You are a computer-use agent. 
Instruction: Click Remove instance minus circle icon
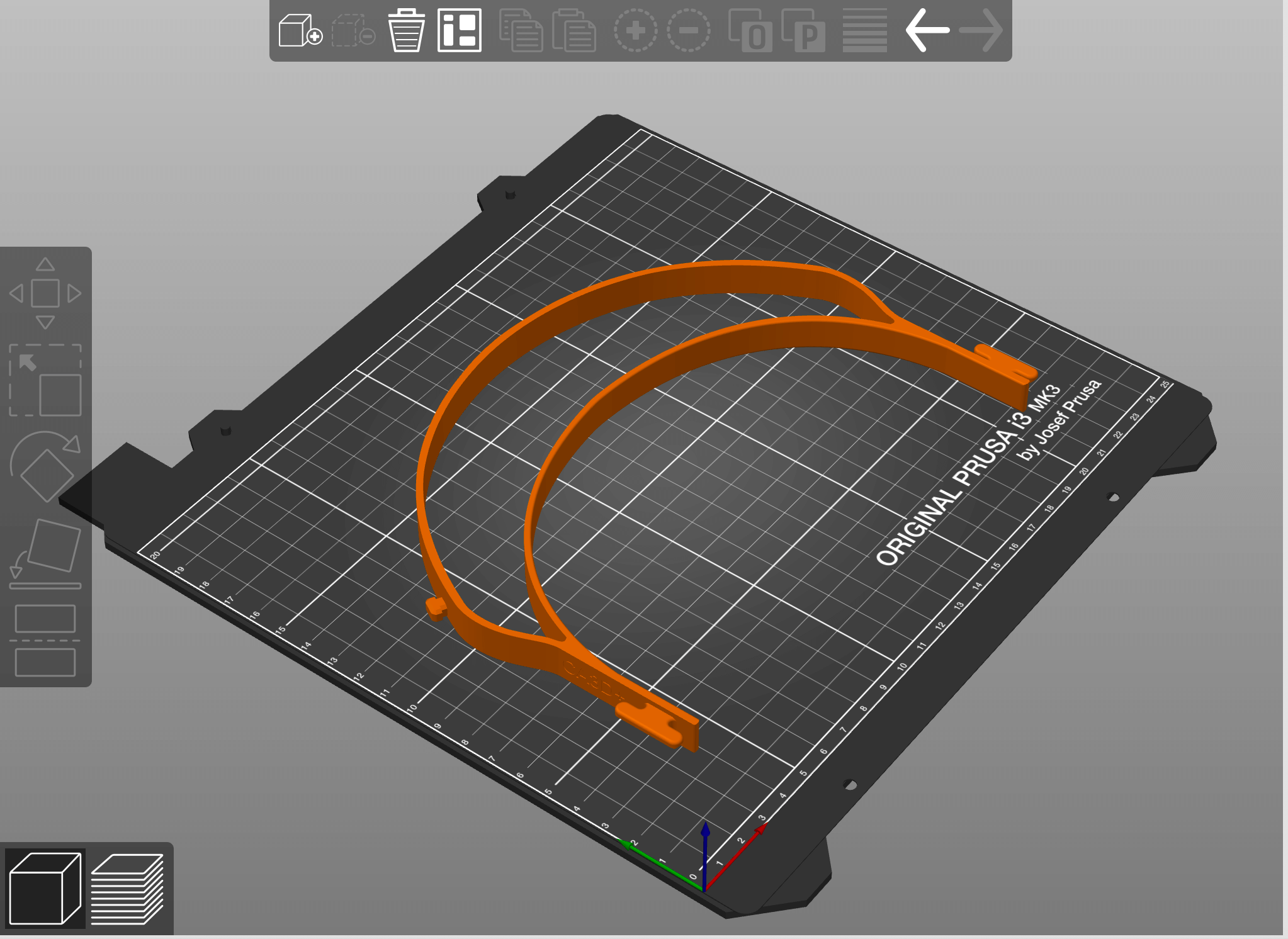[x=688, y=30]
